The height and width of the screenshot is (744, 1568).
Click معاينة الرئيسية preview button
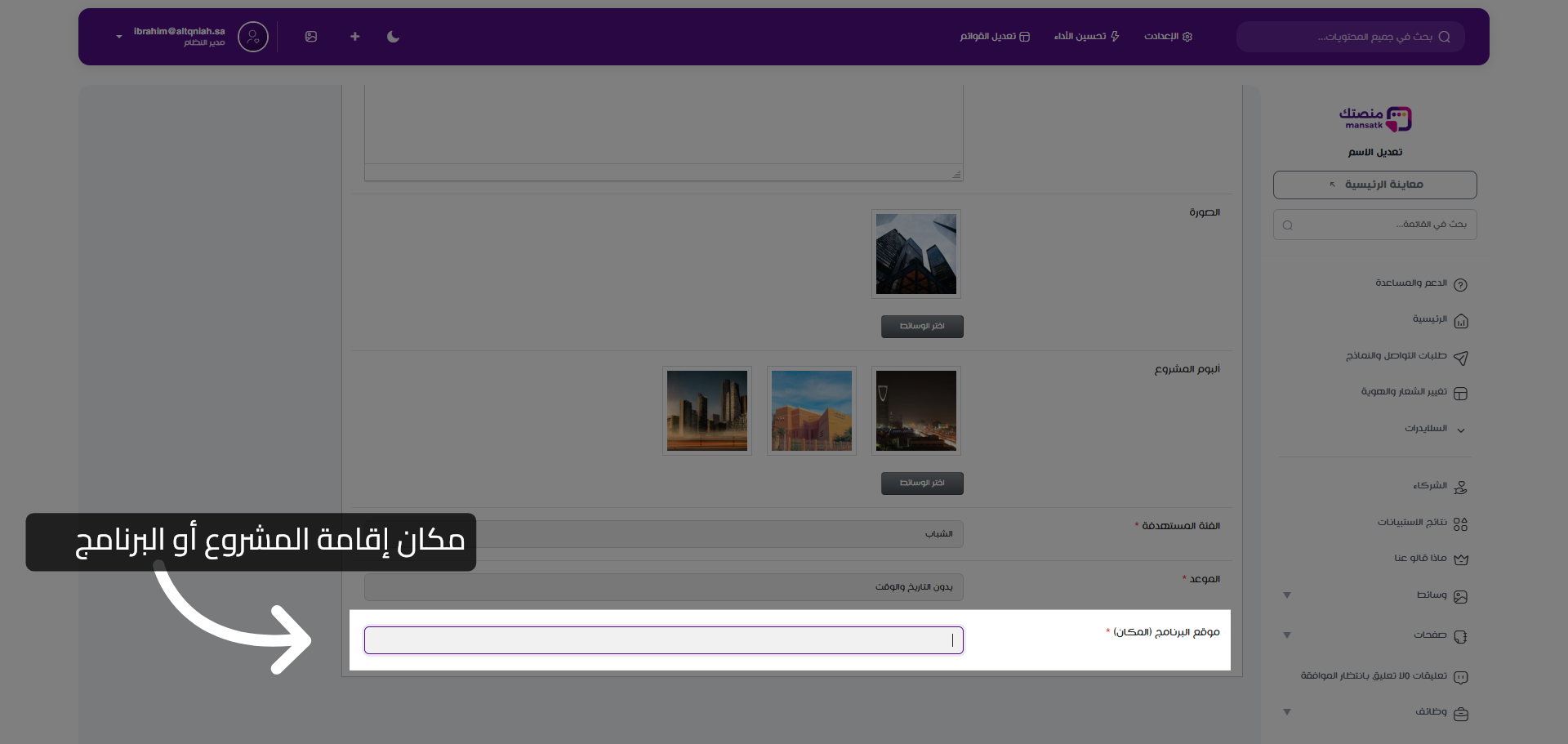1374,185
